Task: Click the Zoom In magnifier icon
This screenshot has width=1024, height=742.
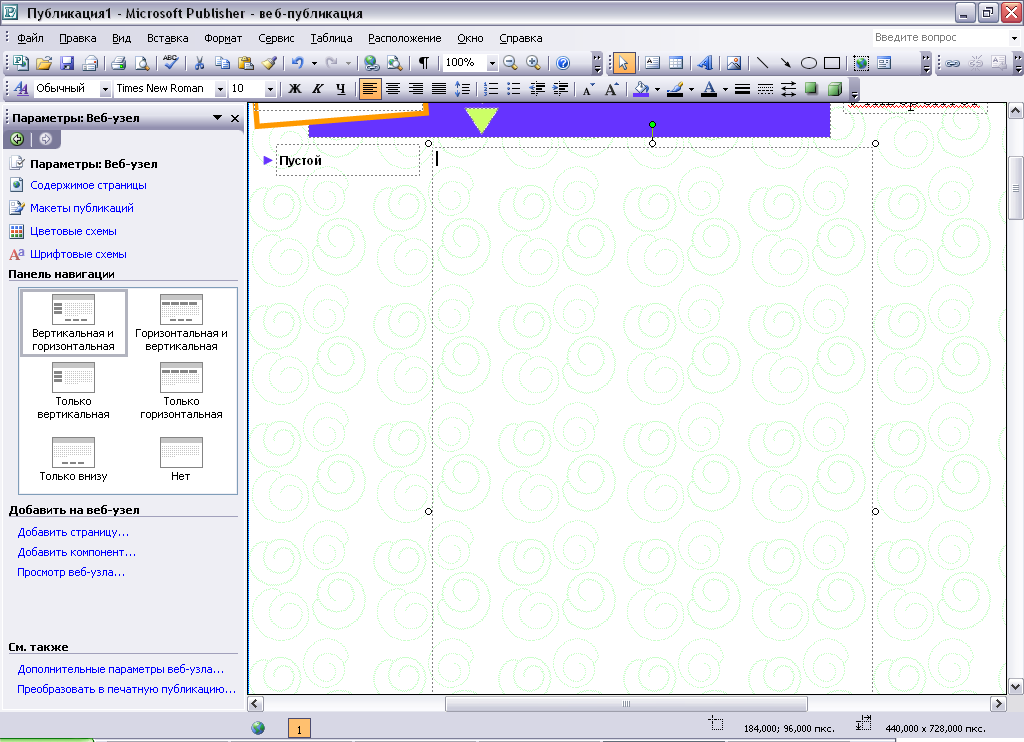Action: [534, 63]
